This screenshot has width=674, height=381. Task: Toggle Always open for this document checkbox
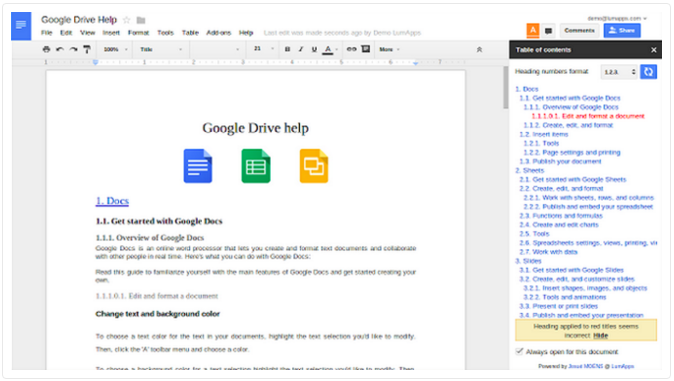point(519,351)
